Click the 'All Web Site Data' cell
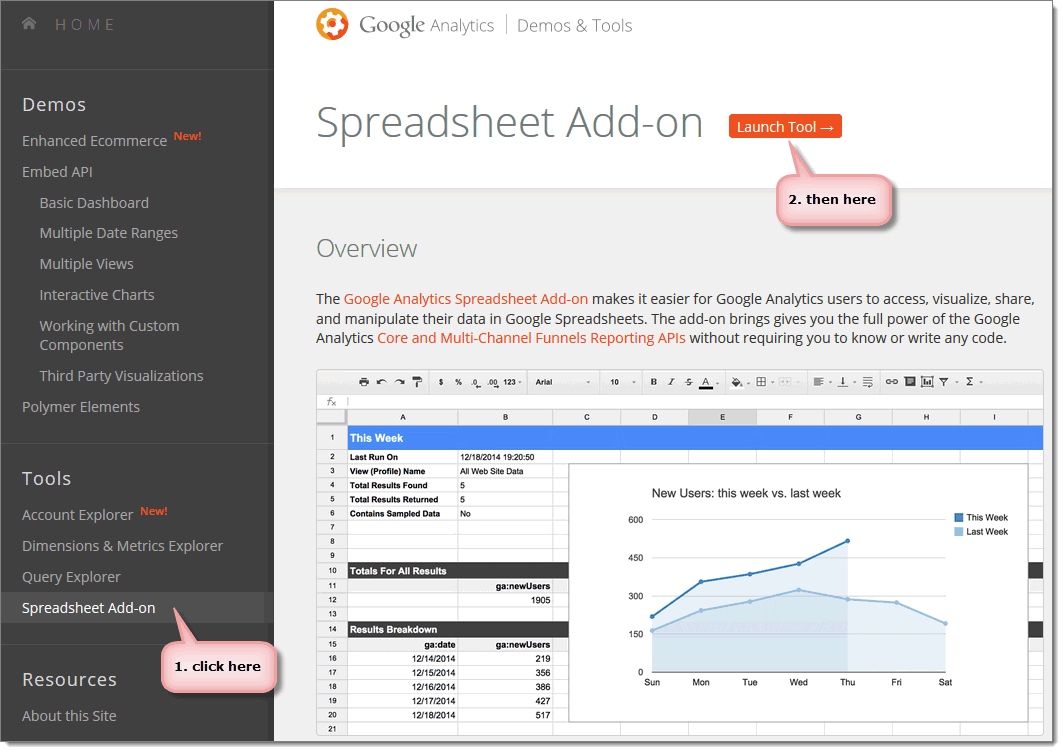This screenshot has width=1063, height=752. pos(505,471)
